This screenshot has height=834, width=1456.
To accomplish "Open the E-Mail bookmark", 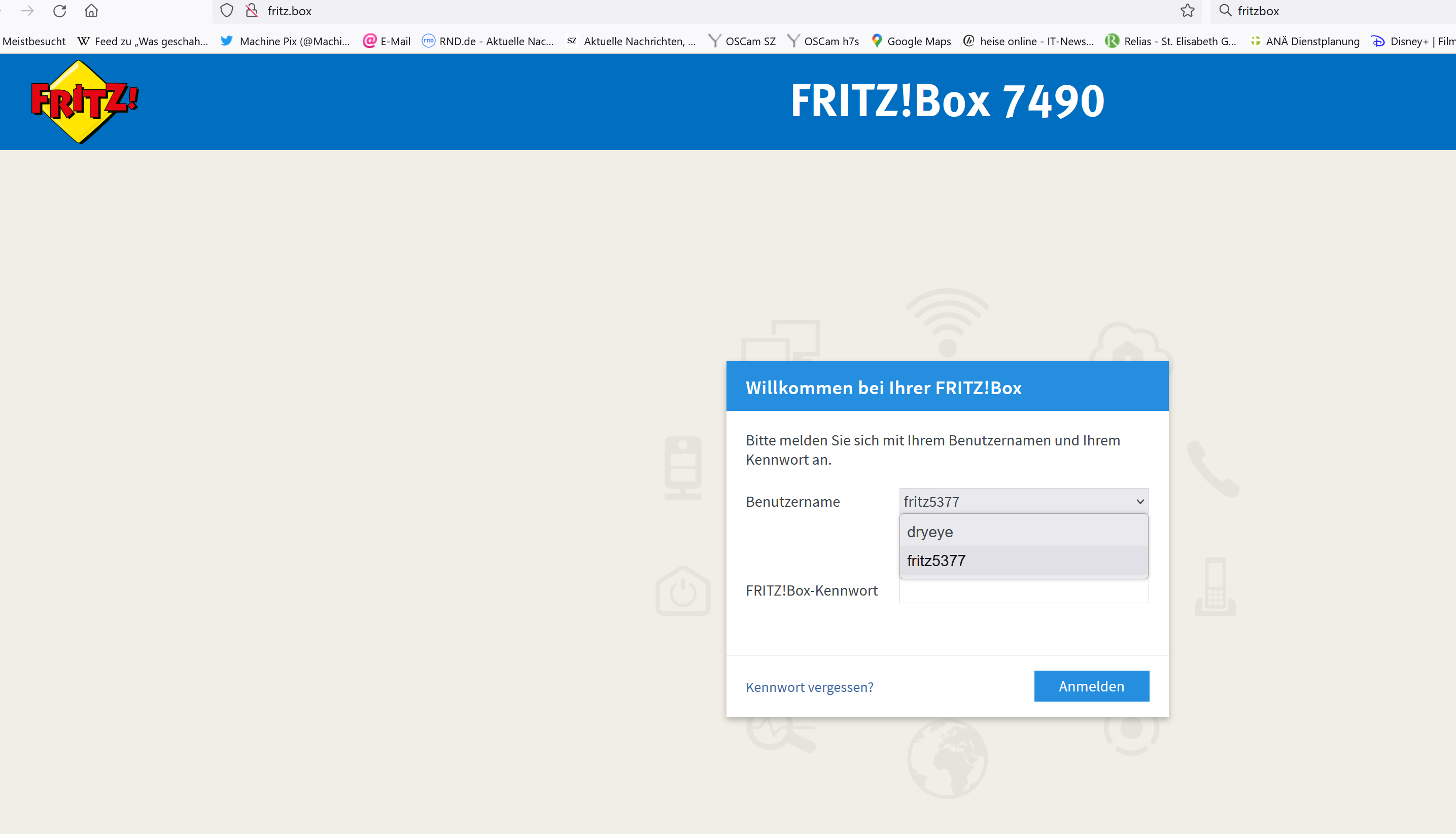I will [387, 41].
